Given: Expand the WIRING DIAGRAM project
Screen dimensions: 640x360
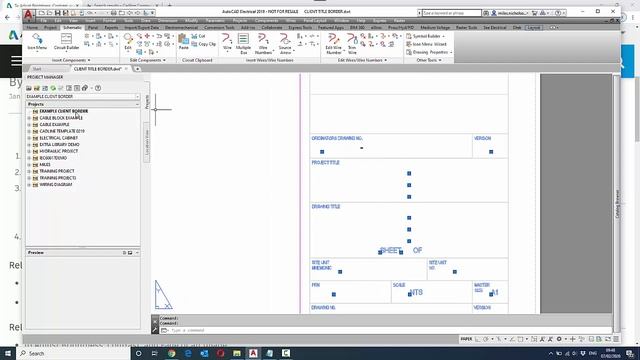Looking at the screenshot, I should tap(29, 185).
